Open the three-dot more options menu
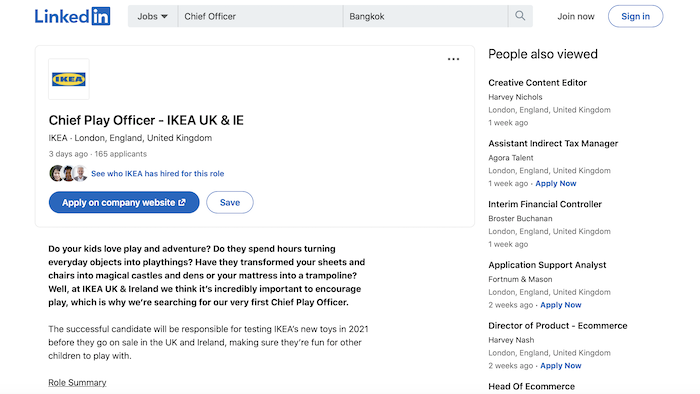Screen dimensions: 700x394 pyautogui.click(x=453, y=59)
